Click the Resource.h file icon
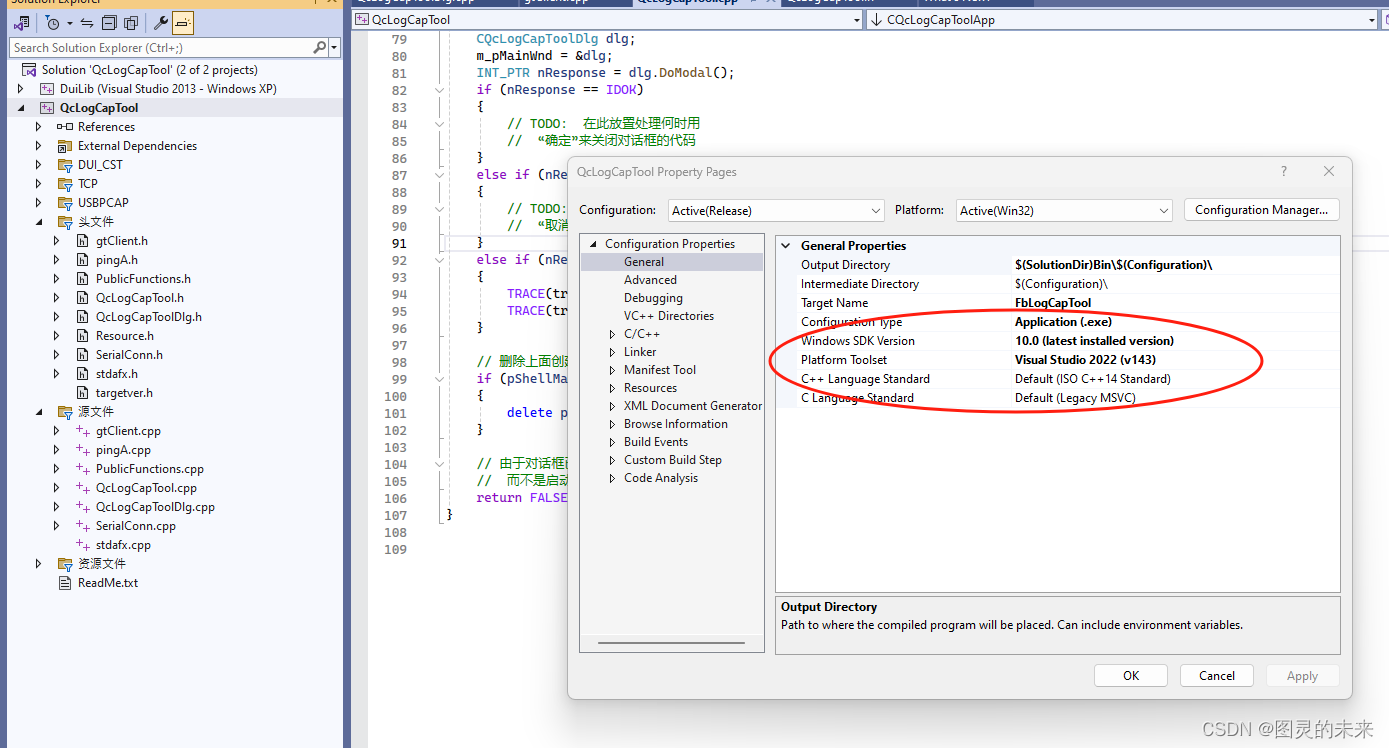1389x748 pixels. pyautogui.click(x=84, y=336)
